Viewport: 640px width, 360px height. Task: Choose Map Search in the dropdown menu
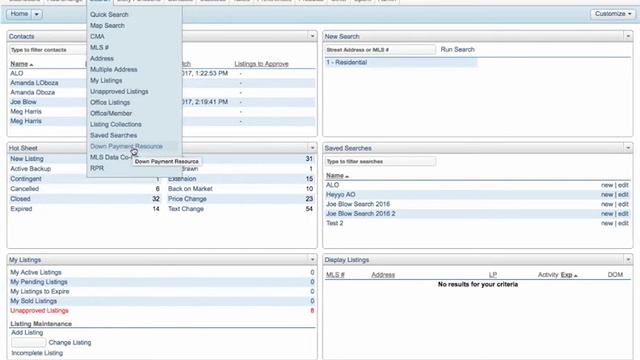click(x=107, y=25)
